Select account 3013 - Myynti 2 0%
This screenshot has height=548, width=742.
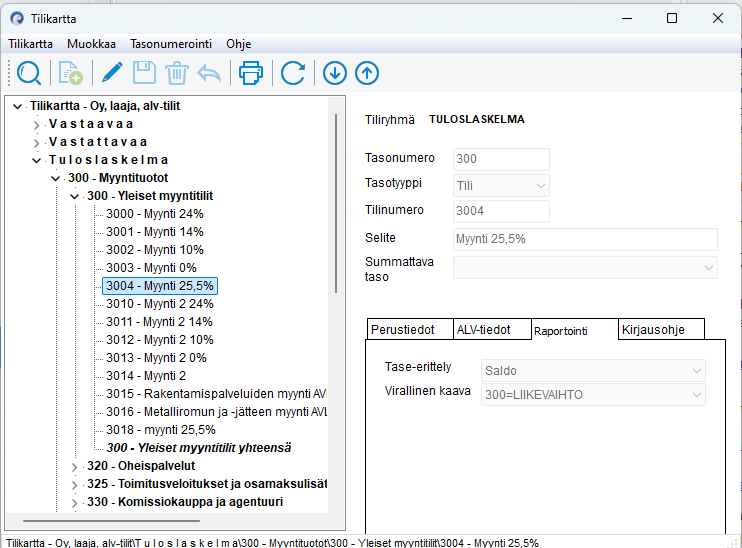point(156,358)
